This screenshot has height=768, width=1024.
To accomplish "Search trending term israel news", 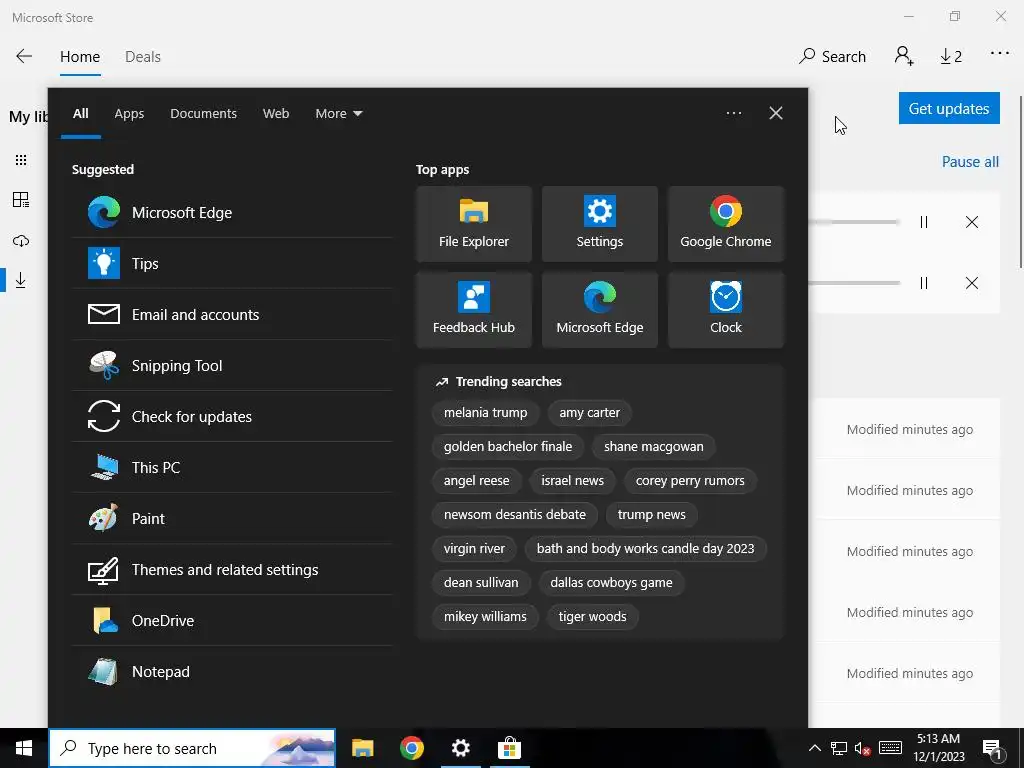I will point(572,481).
